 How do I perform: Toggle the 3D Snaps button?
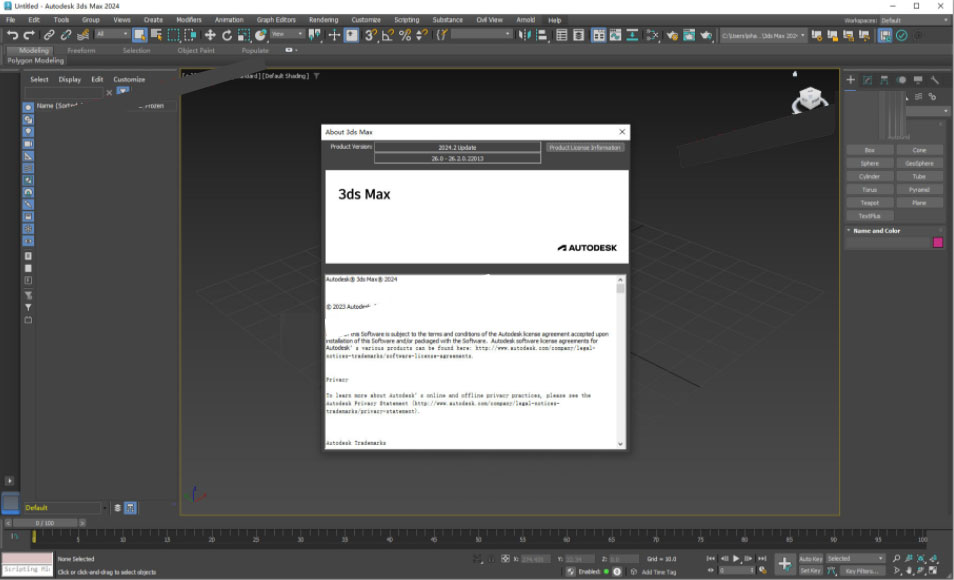[x=370, y=35]
